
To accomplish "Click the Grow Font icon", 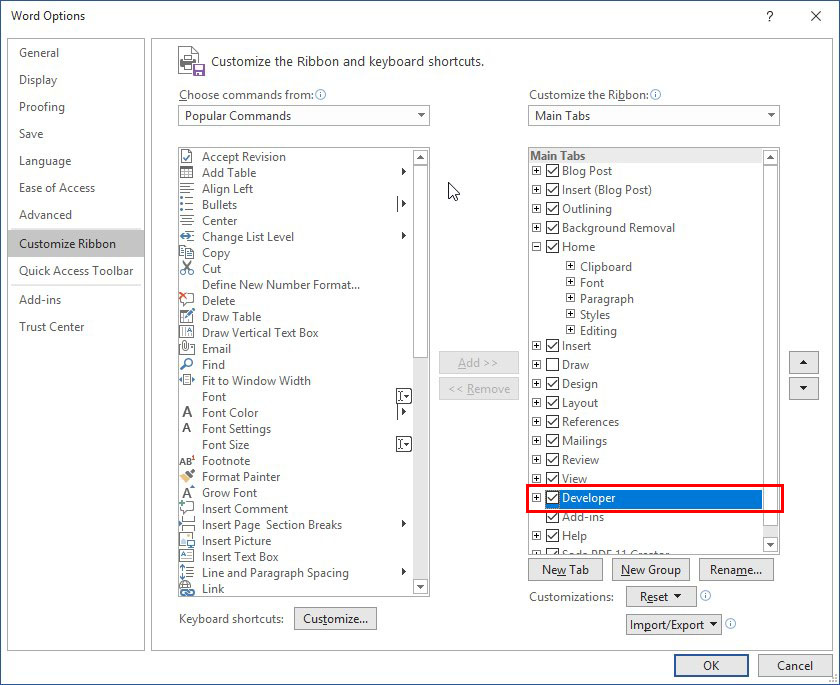I will coord(187,492).
